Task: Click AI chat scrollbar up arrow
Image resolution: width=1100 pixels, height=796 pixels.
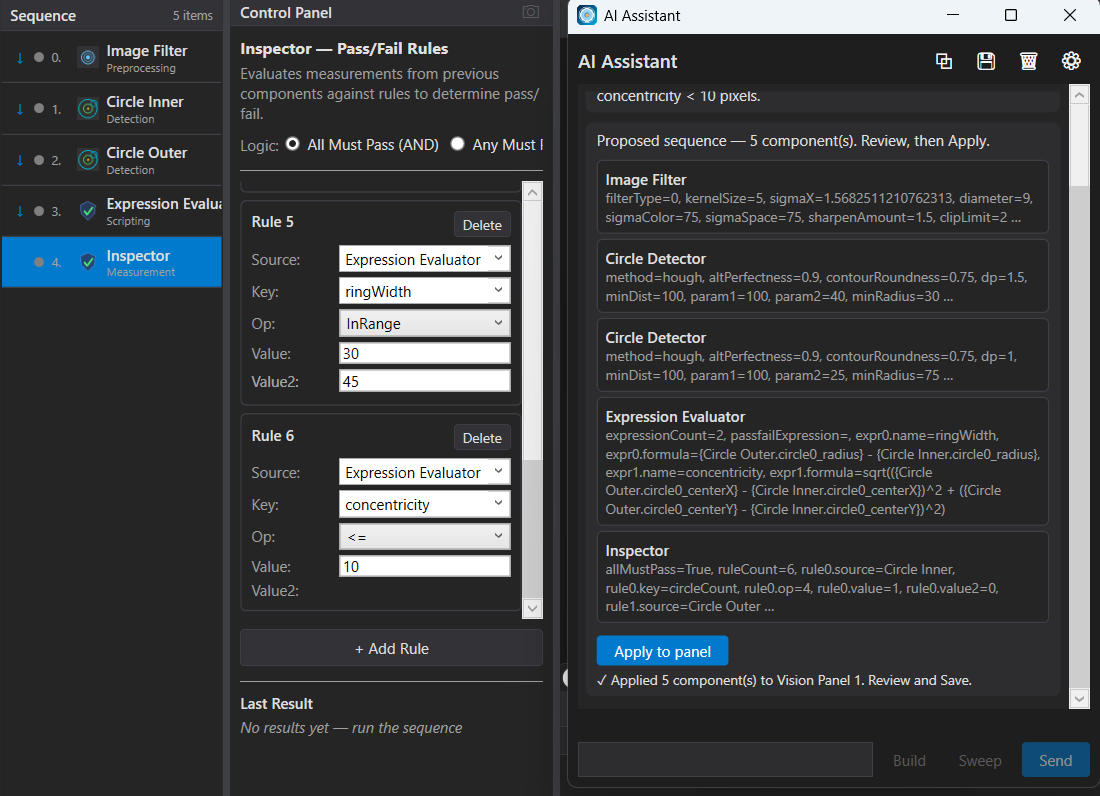Action: tap(1079, 95)
